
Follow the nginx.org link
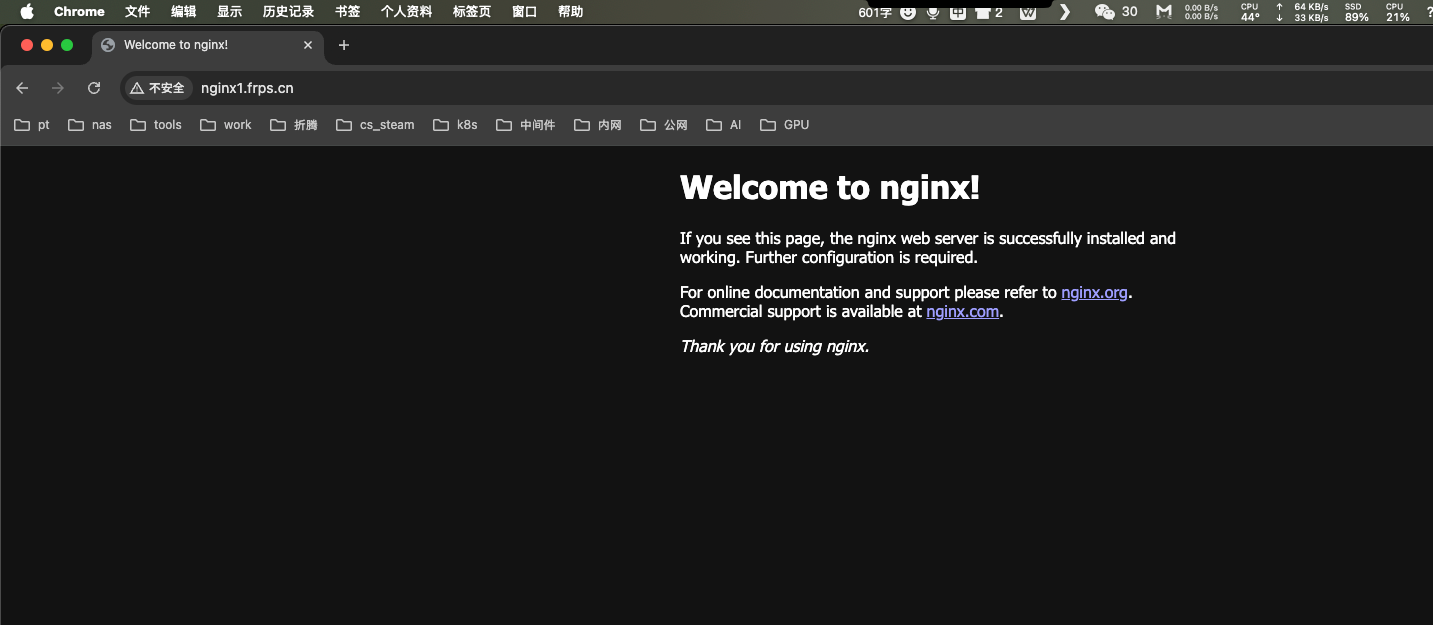pos(1094,292)
